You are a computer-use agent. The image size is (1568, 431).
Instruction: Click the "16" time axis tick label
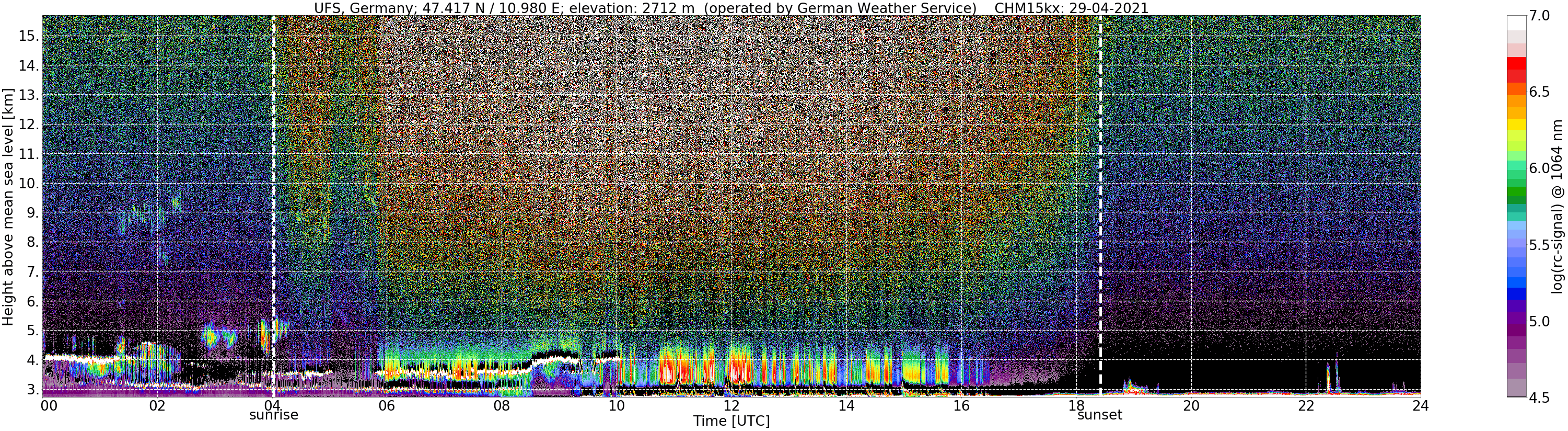961,405
